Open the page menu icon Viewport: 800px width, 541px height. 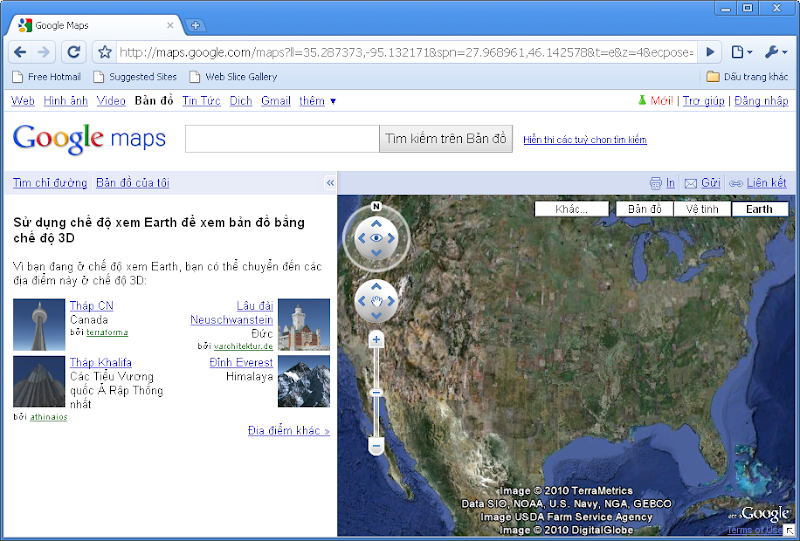tap(741, 52)
